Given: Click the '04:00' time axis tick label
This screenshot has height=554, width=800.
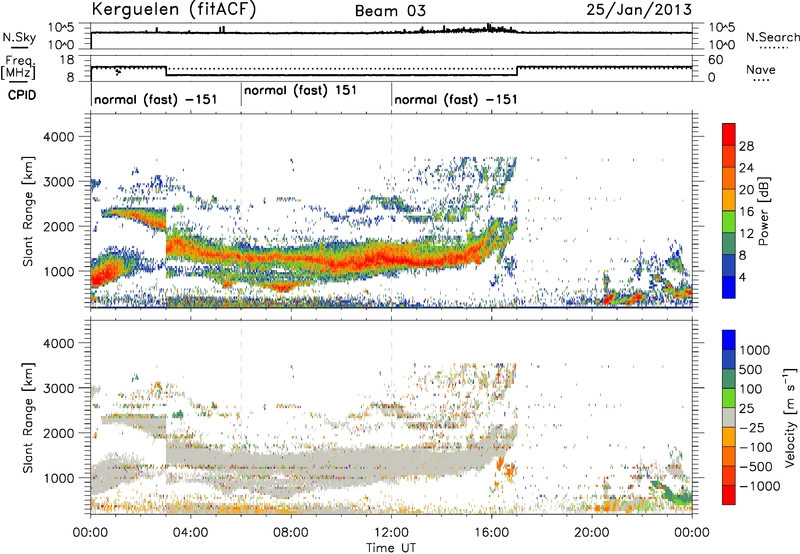Looking at the screenshot, I should (x=190, y=533).
